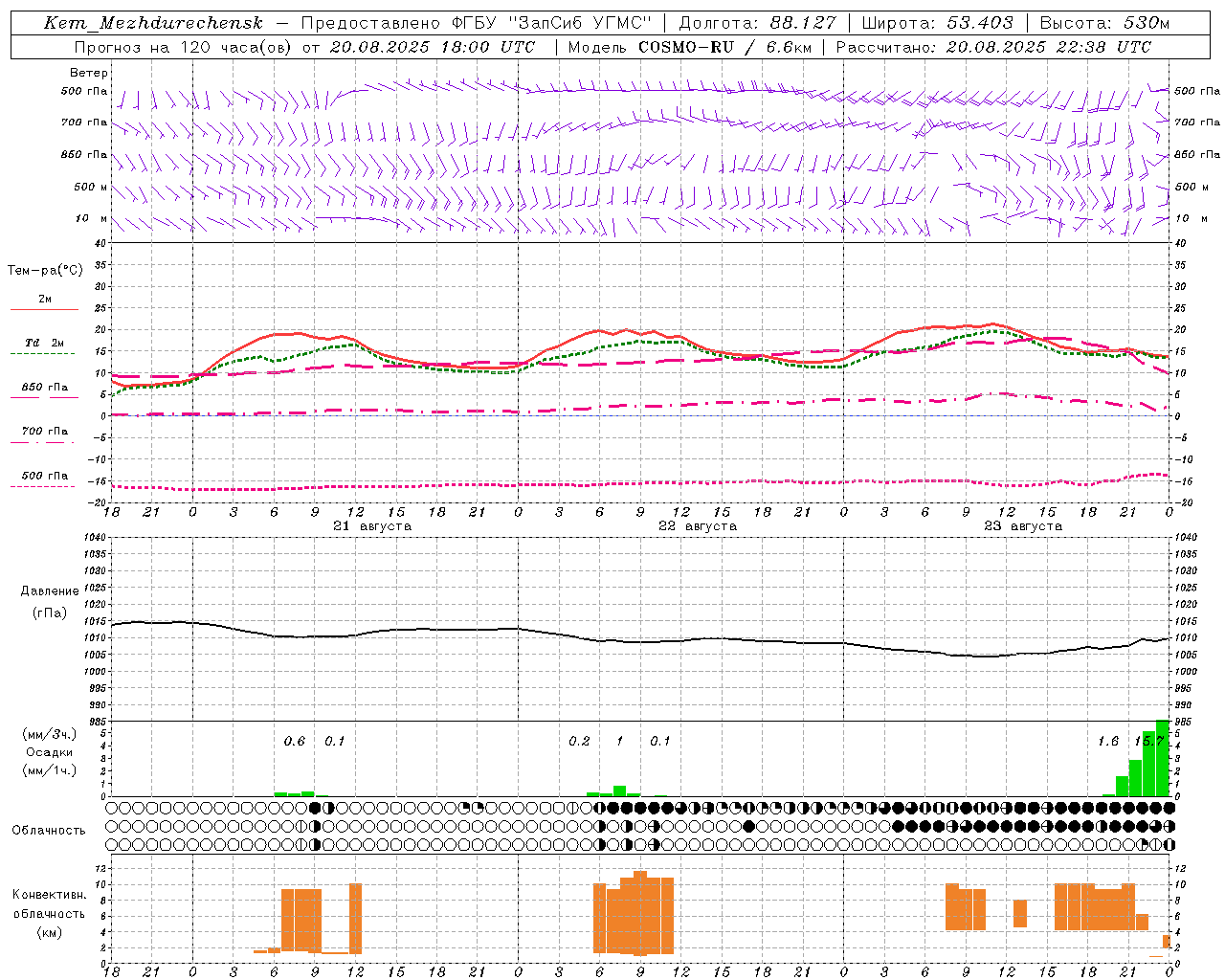Click the dotted 500 гПа temperature curve near -15

(640, 483)
